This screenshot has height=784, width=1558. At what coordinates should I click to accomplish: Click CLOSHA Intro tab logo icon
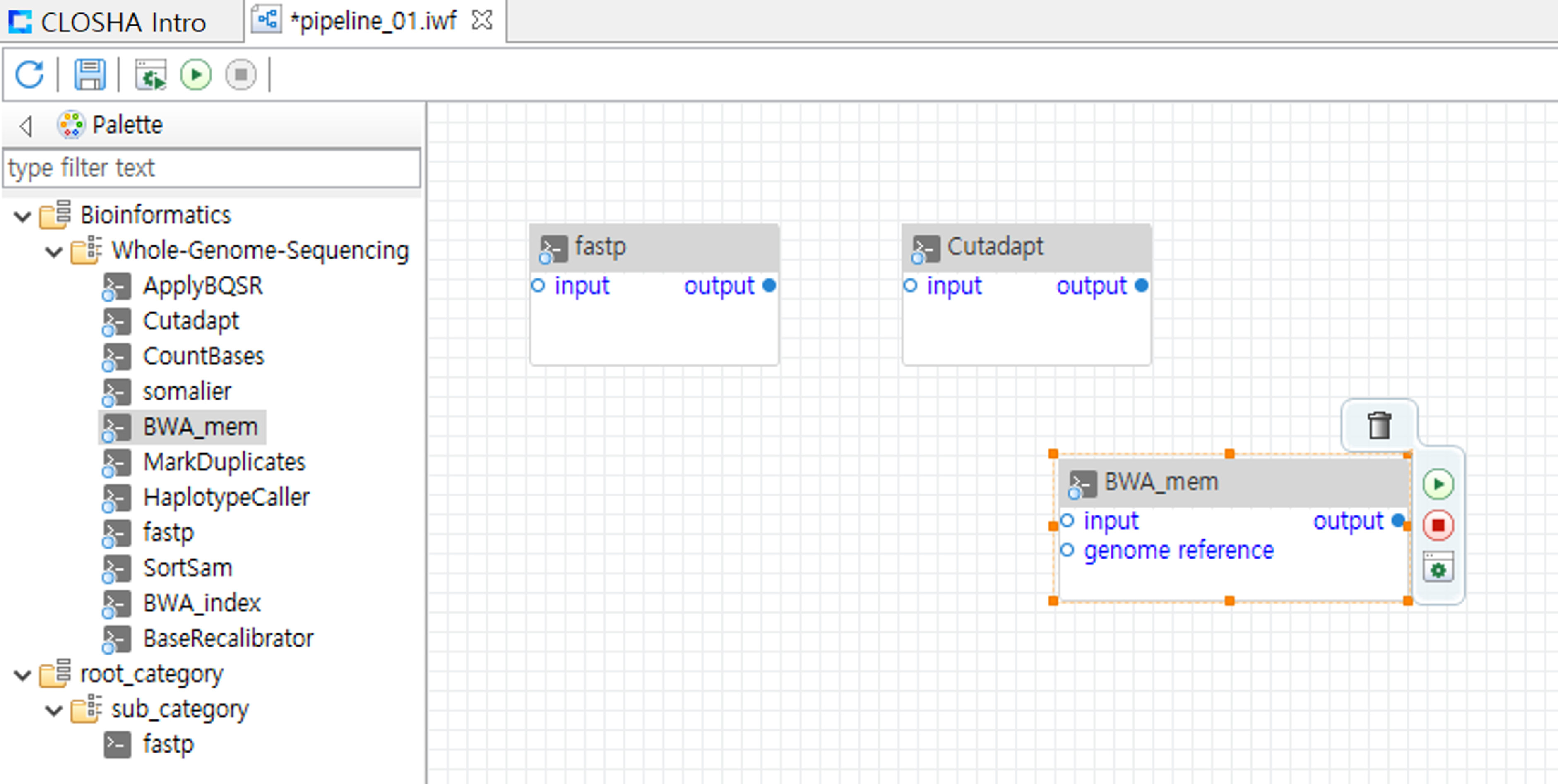20,22
